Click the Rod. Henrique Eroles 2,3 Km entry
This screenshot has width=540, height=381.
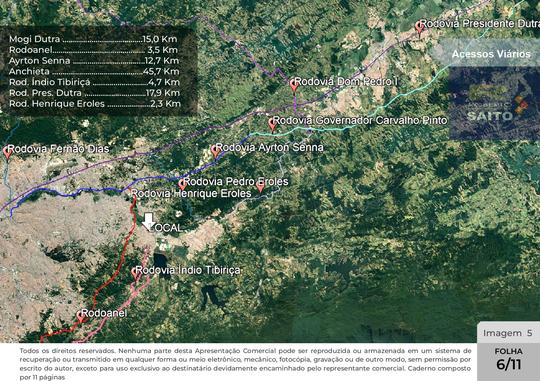[94, 103]
